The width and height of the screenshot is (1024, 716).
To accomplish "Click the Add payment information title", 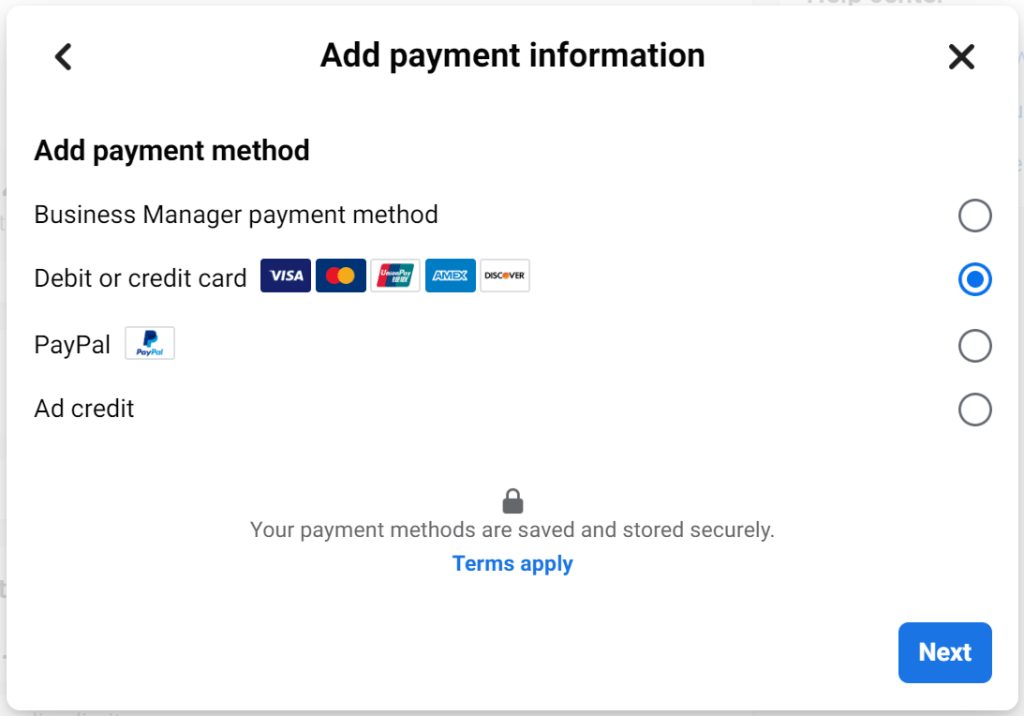I will click(x=512, y=55).
